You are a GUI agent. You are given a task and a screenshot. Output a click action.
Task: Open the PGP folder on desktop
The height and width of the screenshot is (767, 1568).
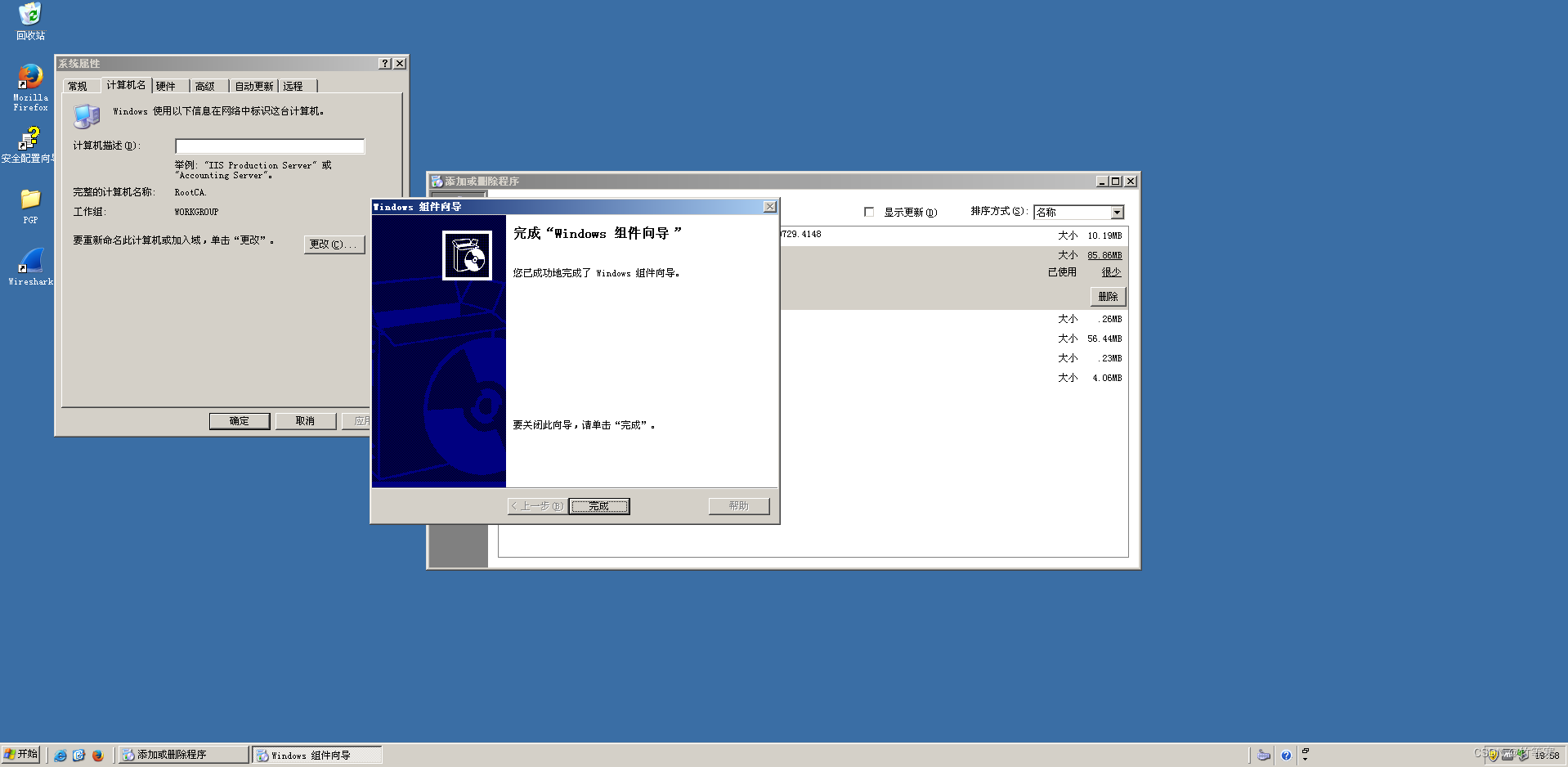(x=30, y=206)
